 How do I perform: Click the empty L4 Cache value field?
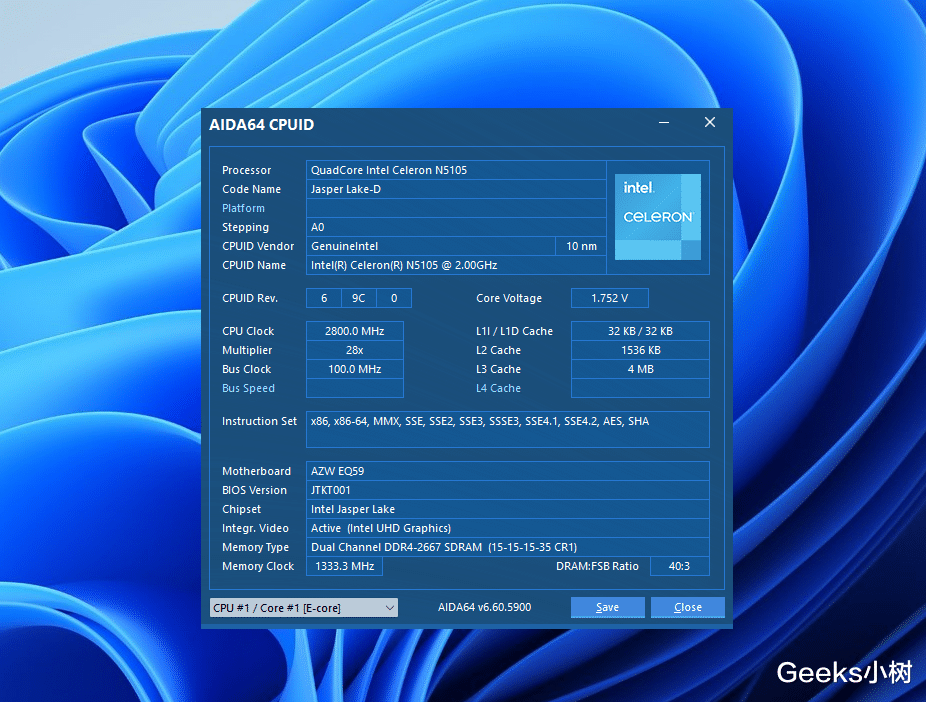coord(640,388)
